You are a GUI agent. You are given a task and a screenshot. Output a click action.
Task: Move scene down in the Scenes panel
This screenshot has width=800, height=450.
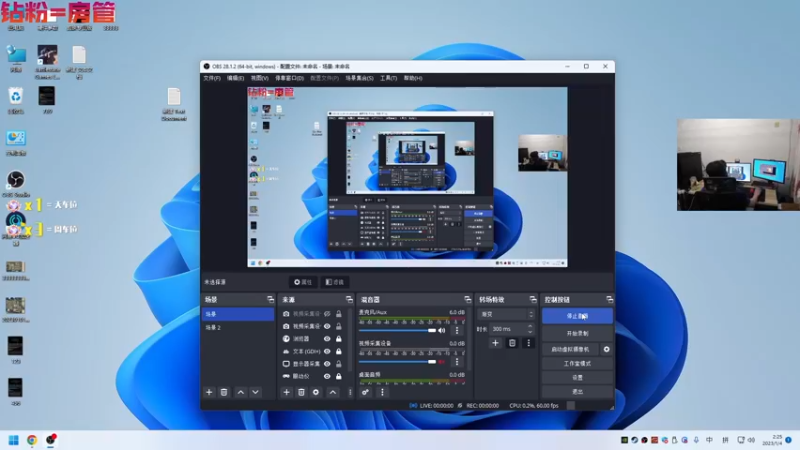point(256,392)
